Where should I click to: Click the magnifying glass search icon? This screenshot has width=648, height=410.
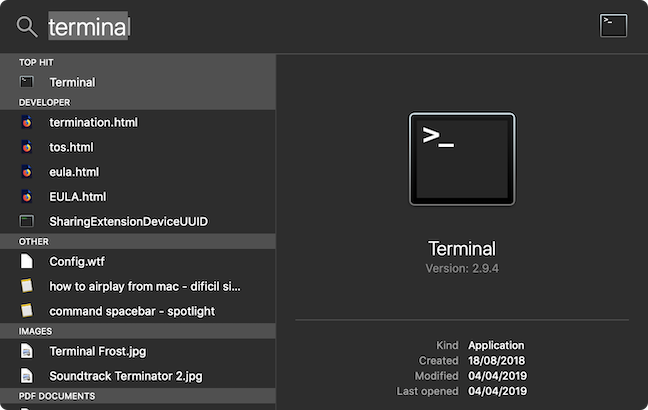(27, 27)
